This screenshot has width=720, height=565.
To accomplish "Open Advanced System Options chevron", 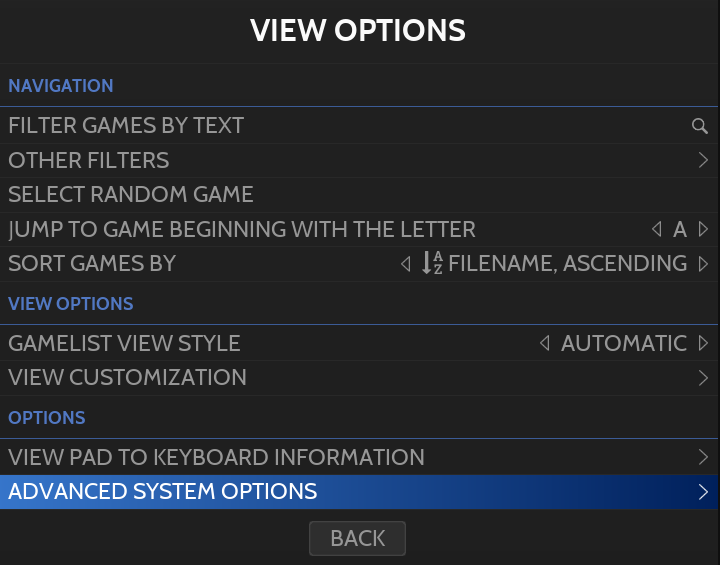I will click(x=703, y=492).
